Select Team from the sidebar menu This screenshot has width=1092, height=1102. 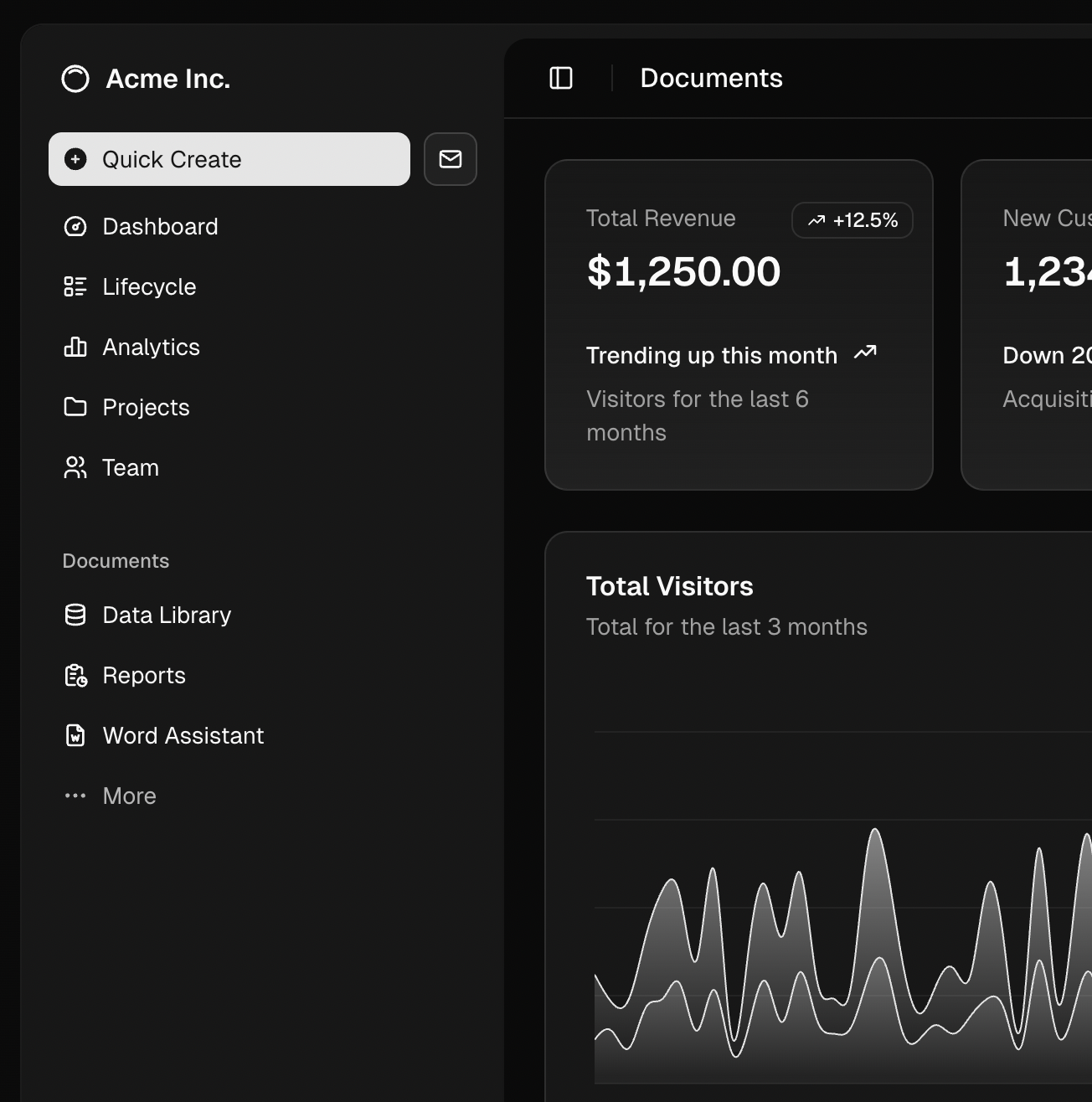130,467
